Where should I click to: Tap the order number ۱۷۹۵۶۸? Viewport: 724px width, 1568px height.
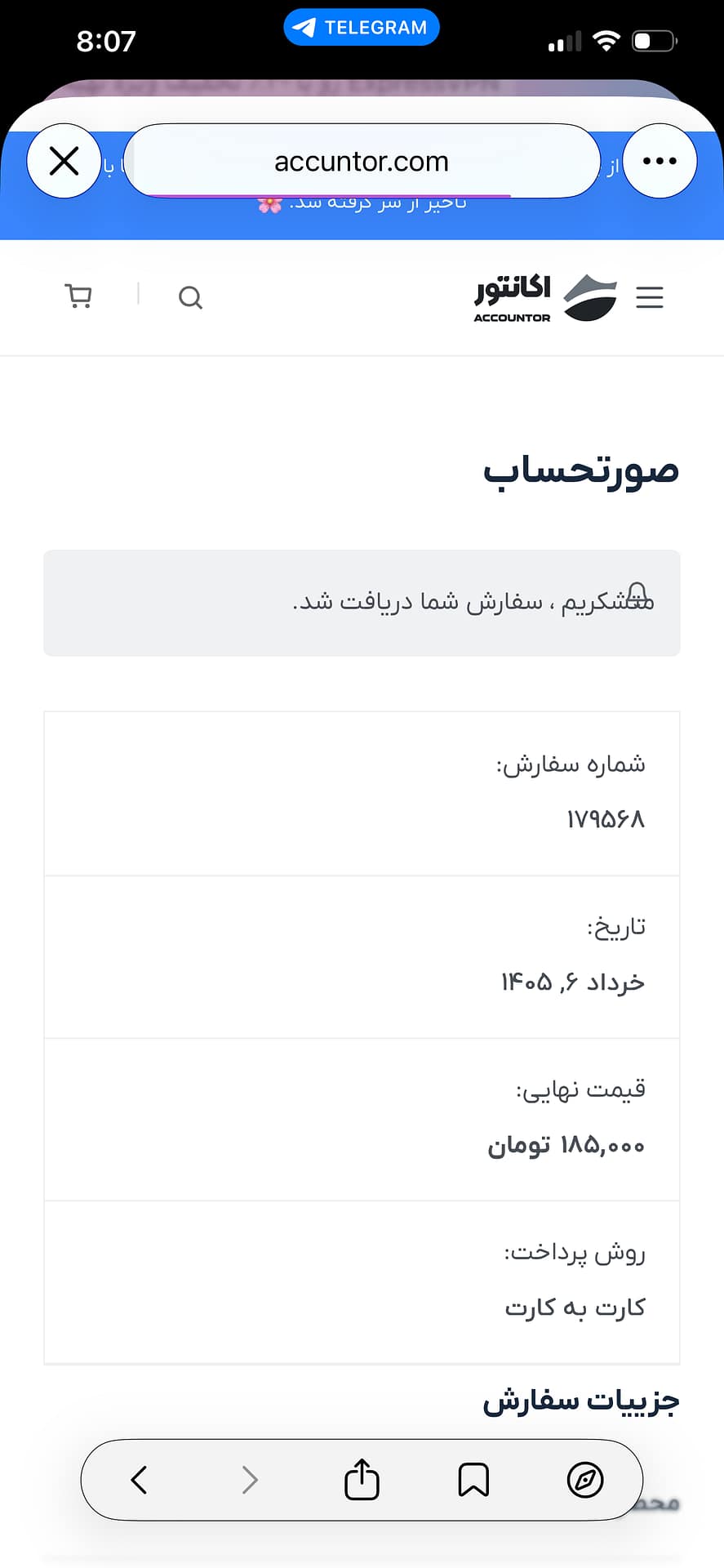606,819
